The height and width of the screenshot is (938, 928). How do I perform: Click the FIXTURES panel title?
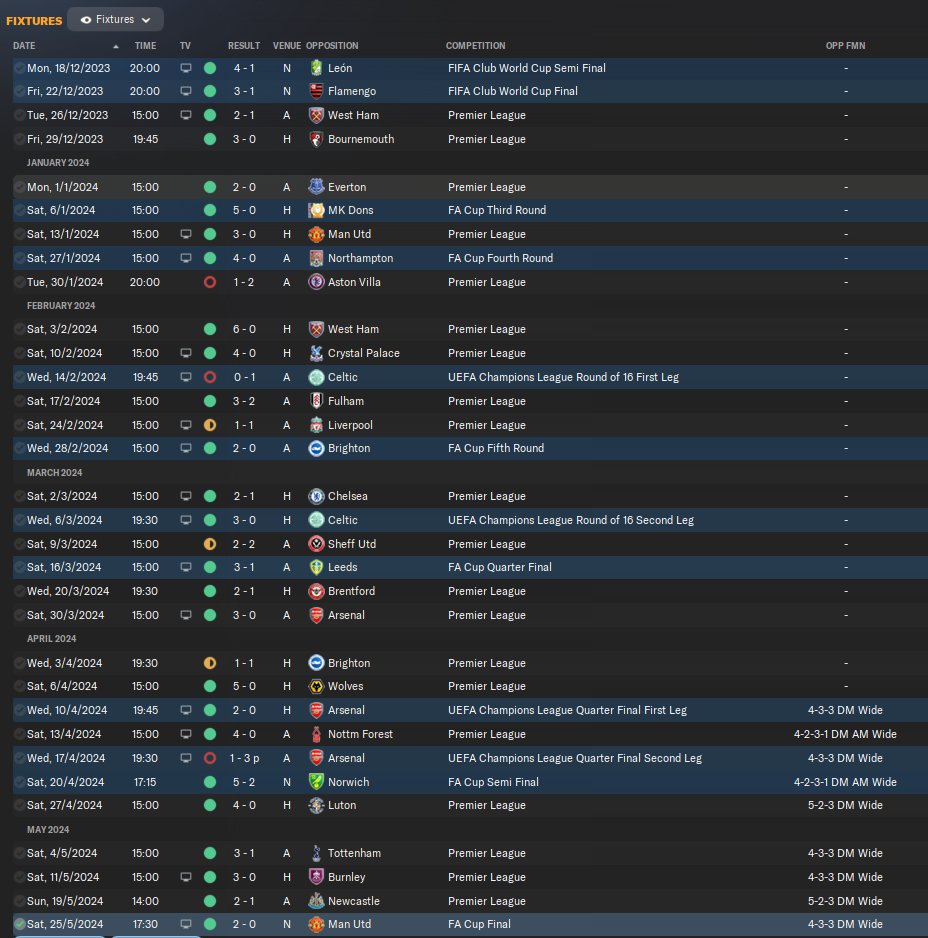[x=34, y=21]
